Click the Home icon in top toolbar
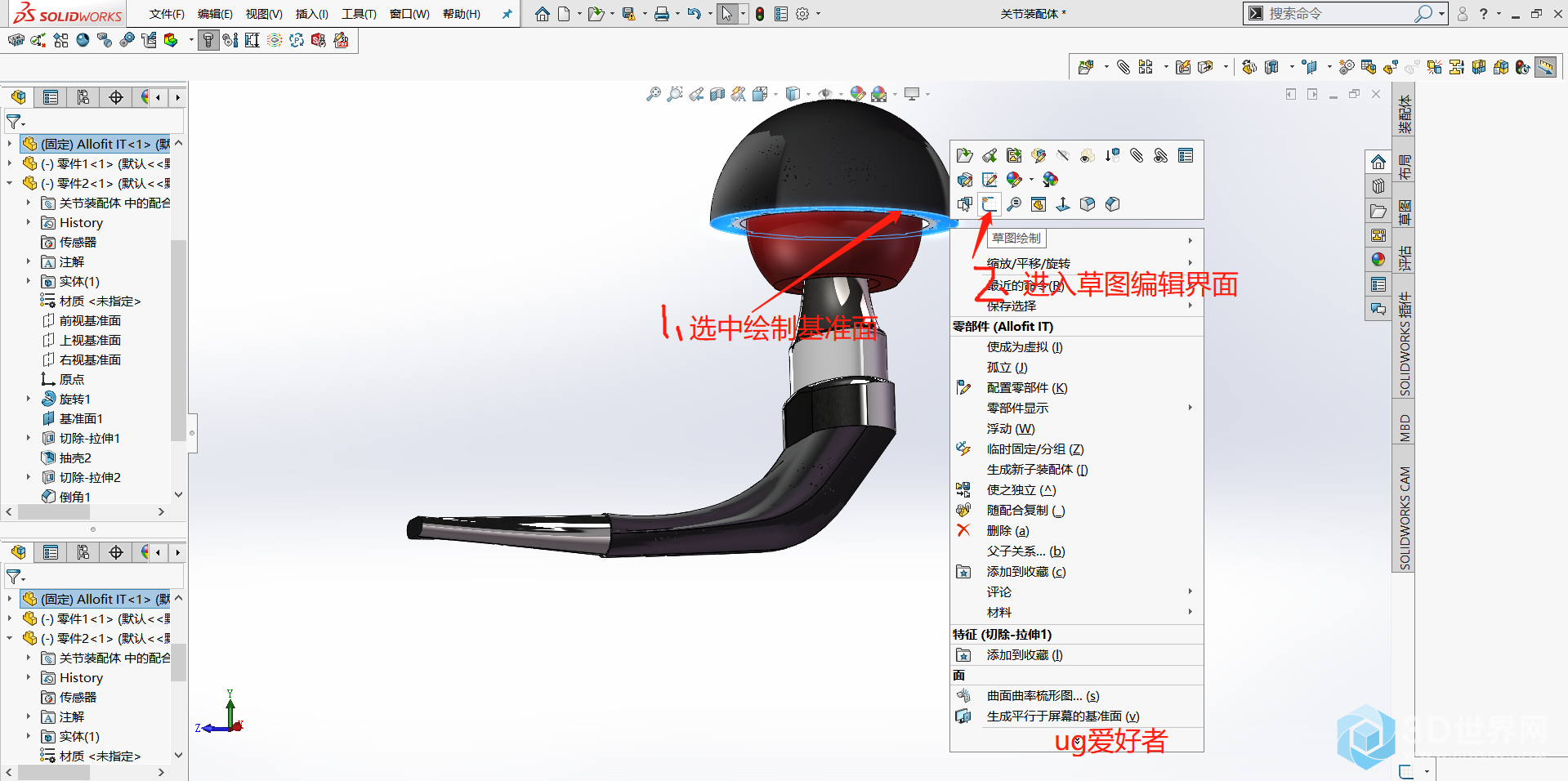The image size is (1568, 781). (543, 14)
